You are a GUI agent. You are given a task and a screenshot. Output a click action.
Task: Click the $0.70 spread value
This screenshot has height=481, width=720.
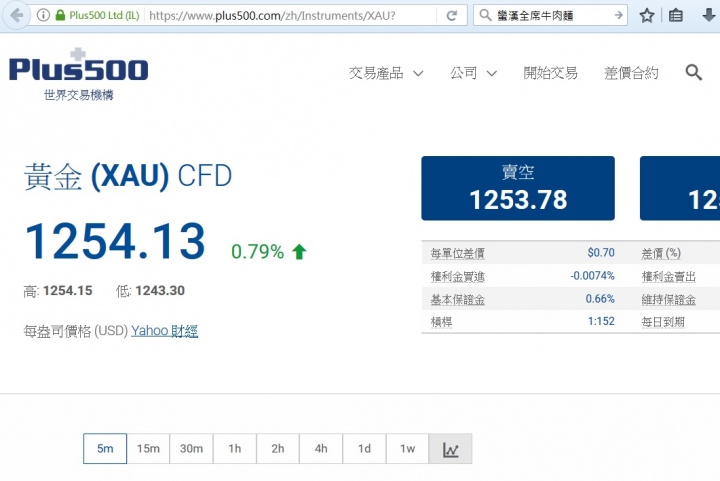pos(601,252)
